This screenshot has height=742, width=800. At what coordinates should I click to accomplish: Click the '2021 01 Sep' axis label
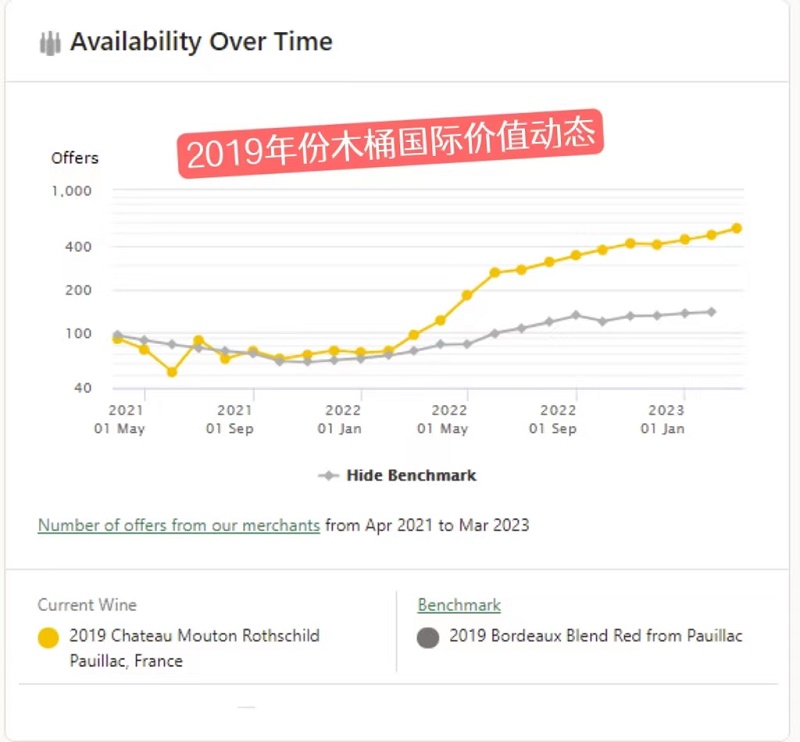point(230,419)
